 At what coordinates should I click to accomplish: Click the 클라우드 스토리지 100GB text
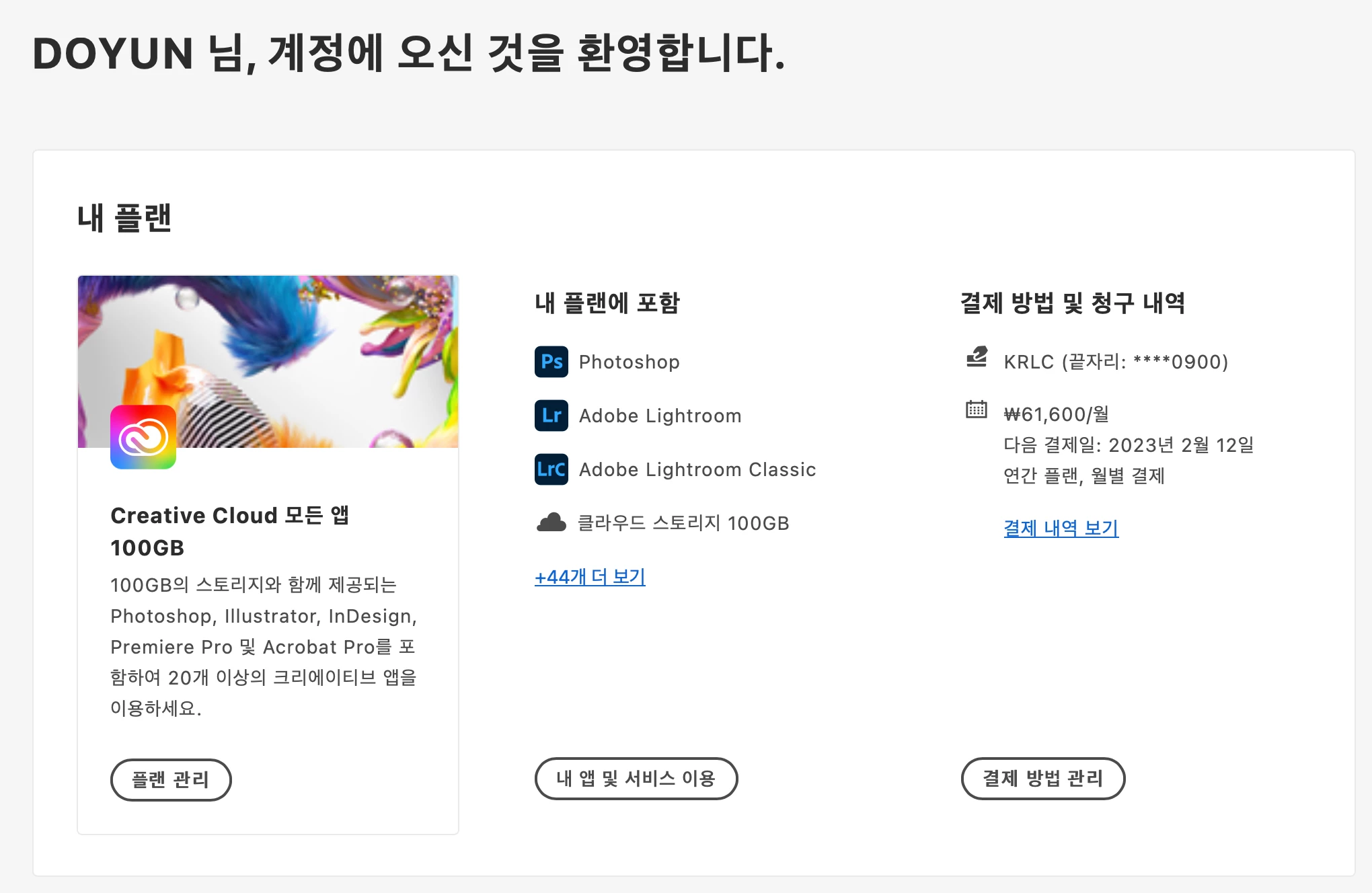[x=683, y=522]
